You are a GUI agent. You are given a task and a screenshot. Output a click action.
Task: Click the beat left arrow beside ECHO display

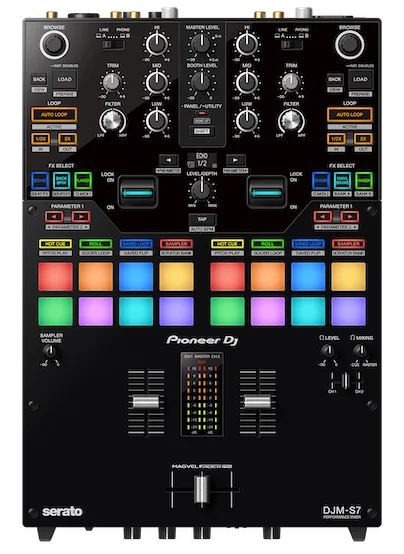pos(169,160)
